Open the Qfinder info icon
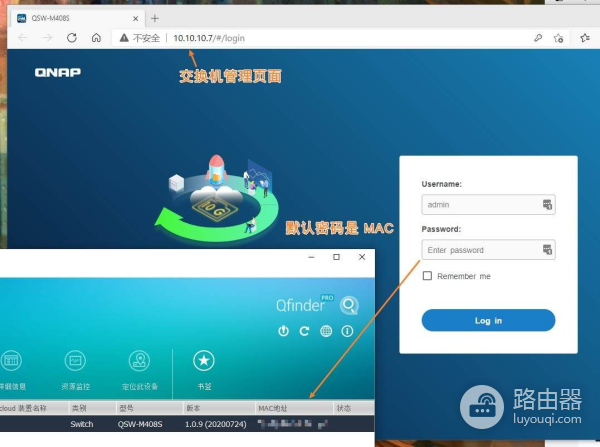The width and height of the screenshot is (600, 447). [x=347, y=331]
